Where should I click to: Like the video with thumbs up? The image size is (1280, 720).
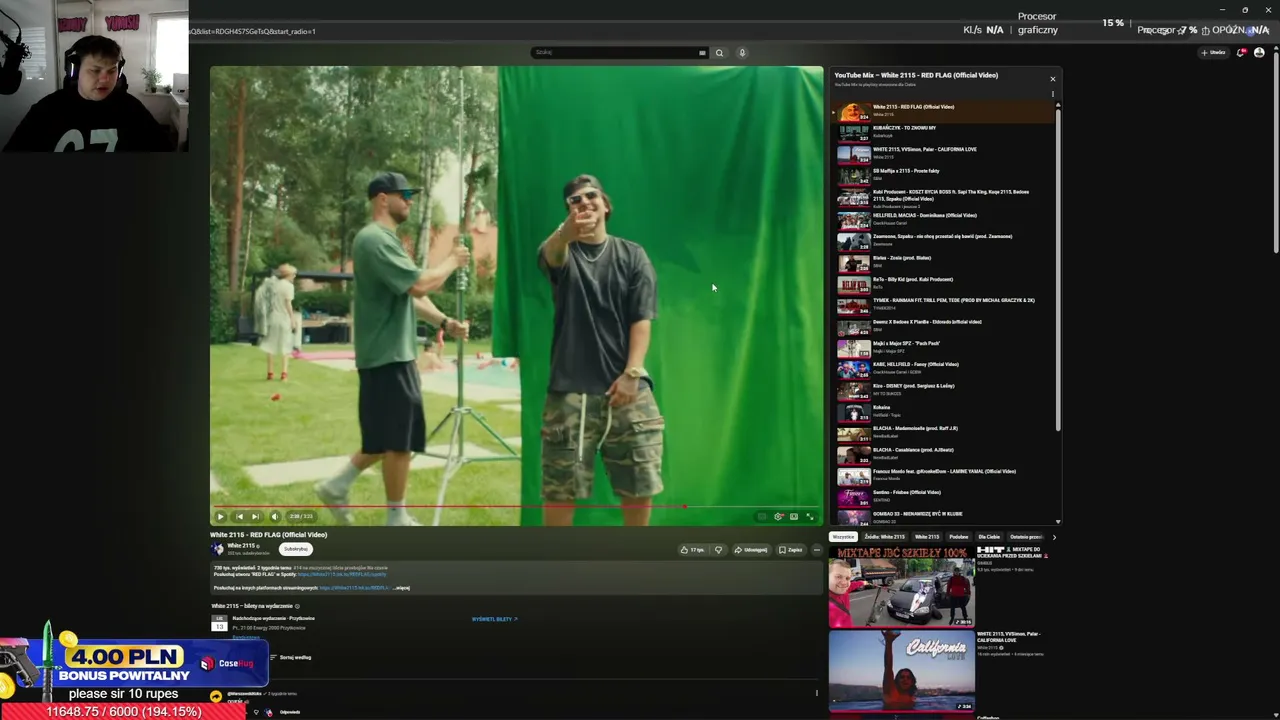691,549
